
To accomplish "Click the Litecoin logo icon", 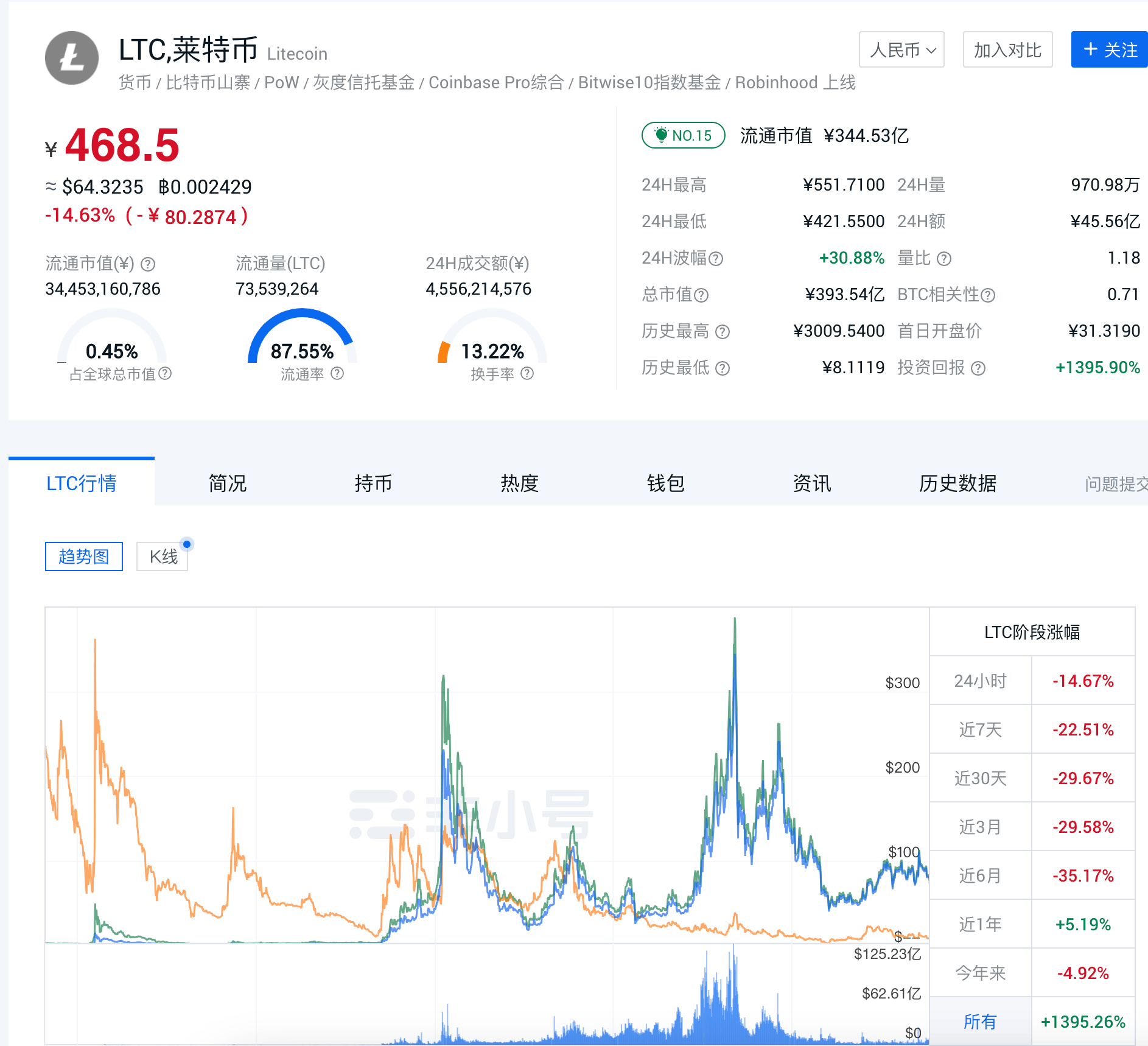I will 72,58.
